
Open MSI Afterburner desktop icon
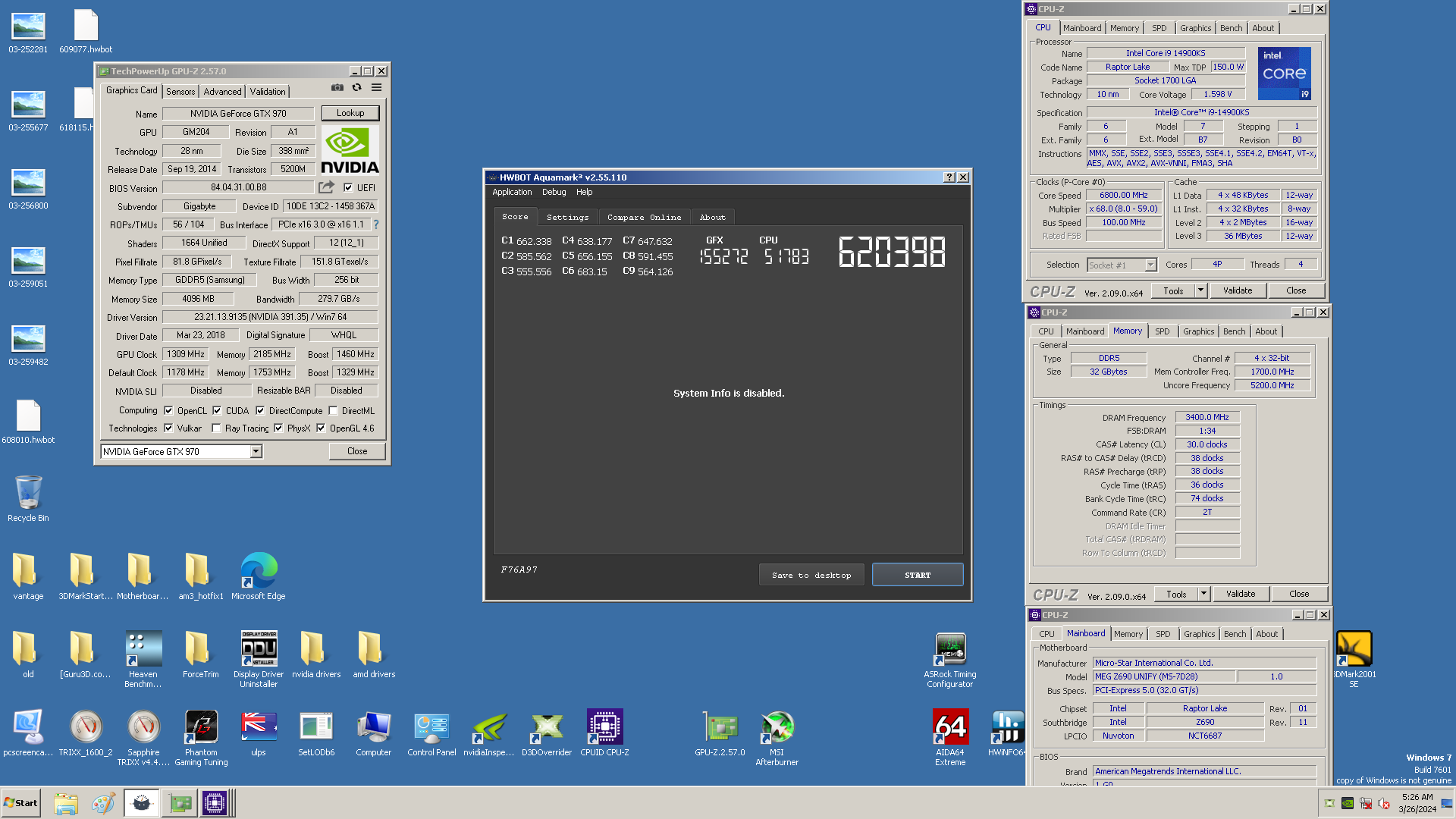pyautogui.click(x=777, y=737)
